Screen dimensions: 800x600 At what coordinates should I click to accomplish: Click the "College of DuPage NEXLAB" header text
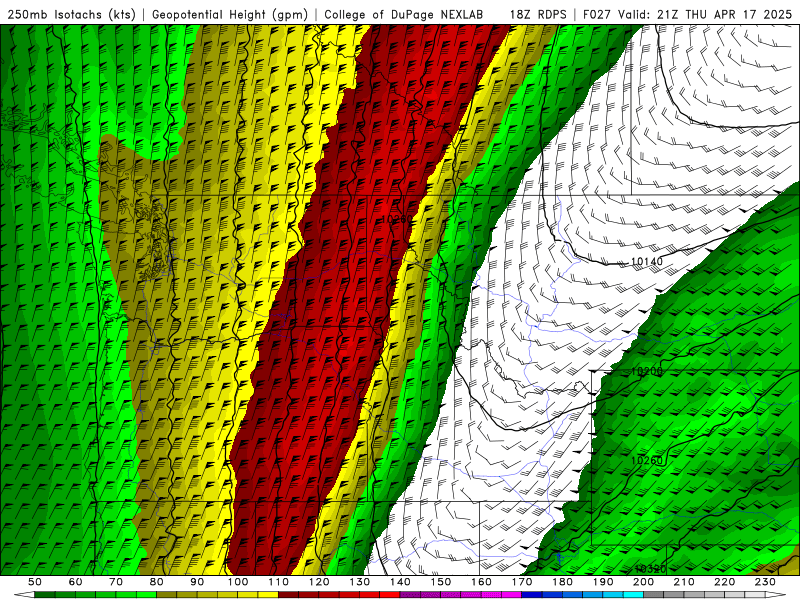[404, 14]
